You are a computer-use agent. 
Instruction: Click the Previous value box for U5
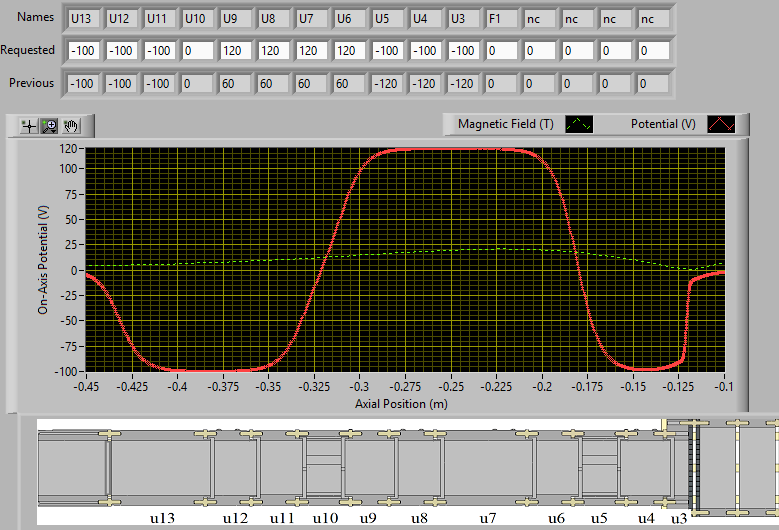pyautogui.click(x=388, y=84)
